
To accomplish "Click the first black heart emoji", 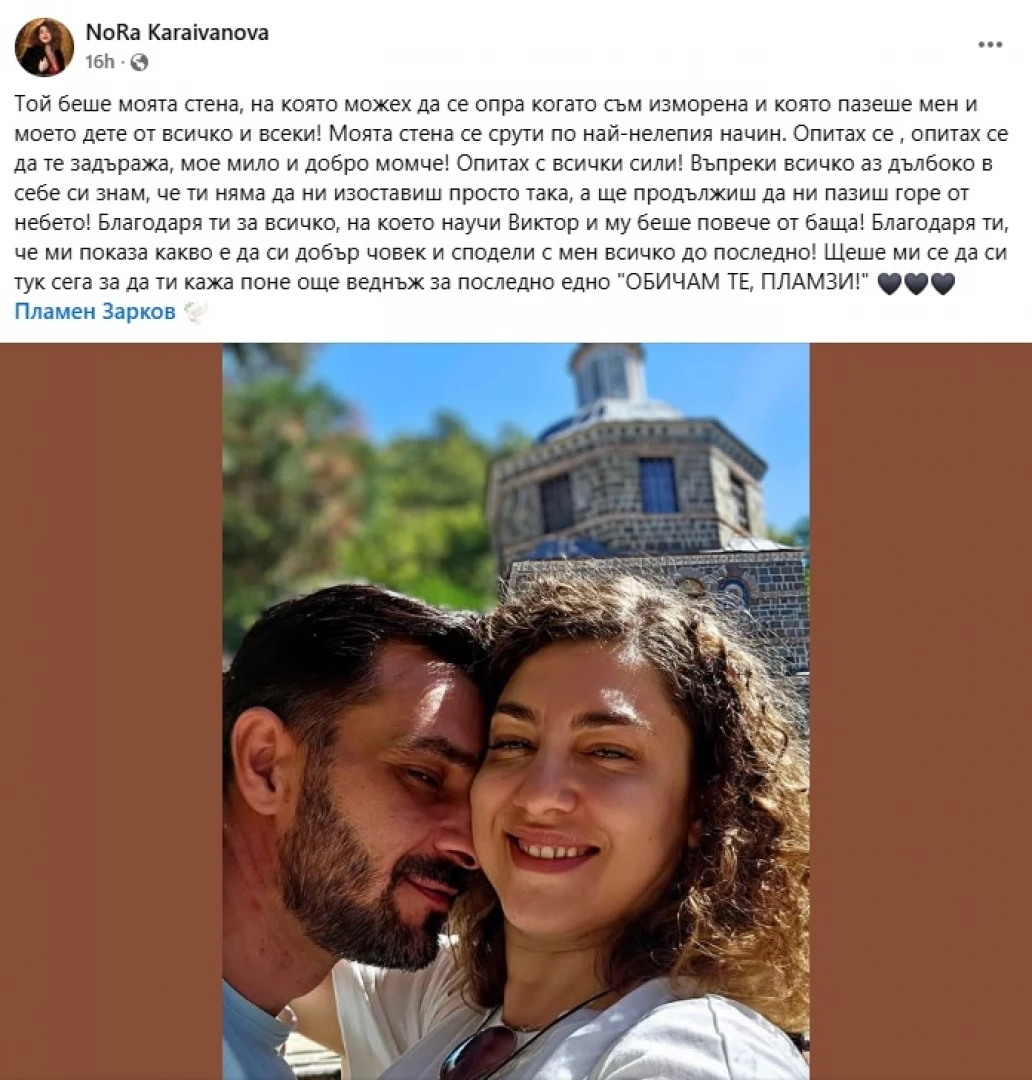I will click(890, 283).
